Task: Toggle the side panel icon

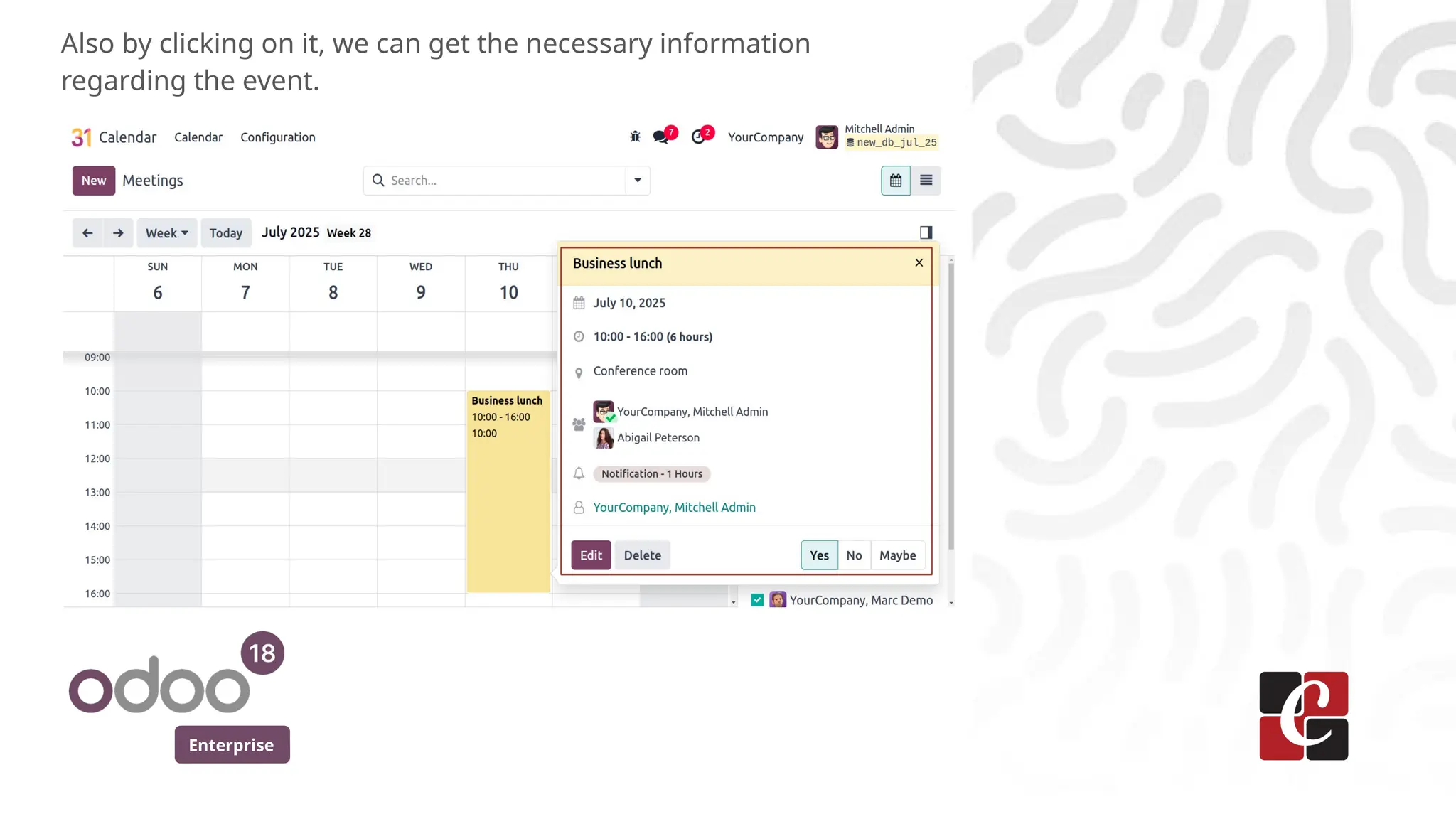Action: pos(926,232)
